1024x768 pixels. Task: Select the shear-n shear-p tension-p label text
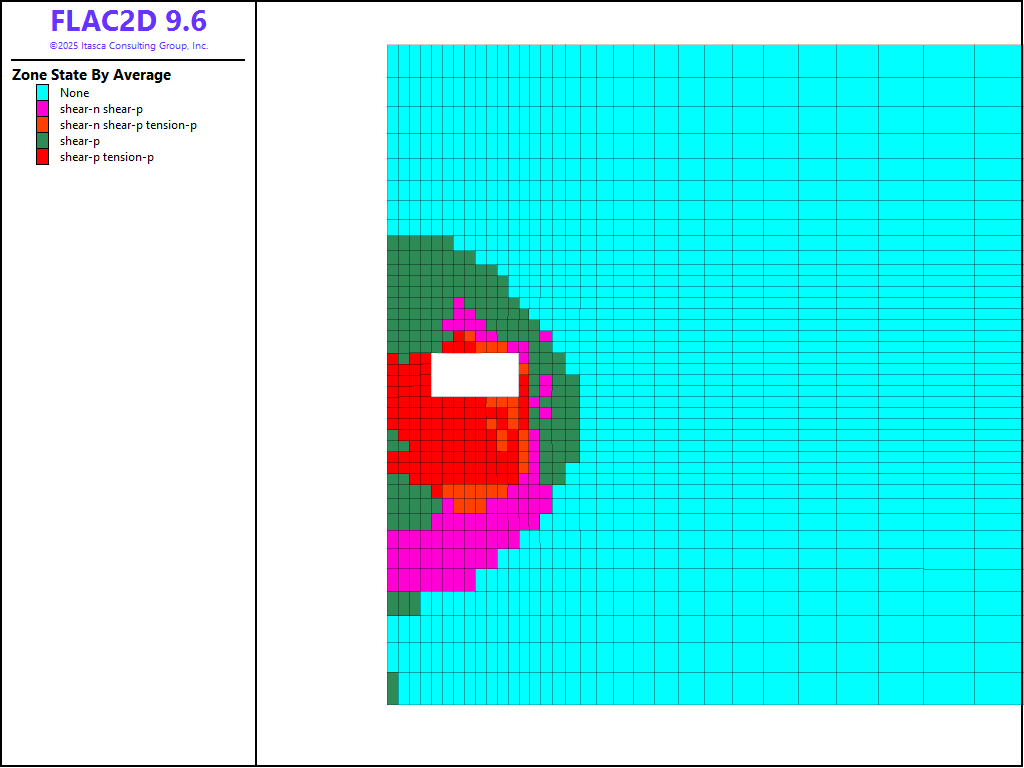tap(128, 125)
